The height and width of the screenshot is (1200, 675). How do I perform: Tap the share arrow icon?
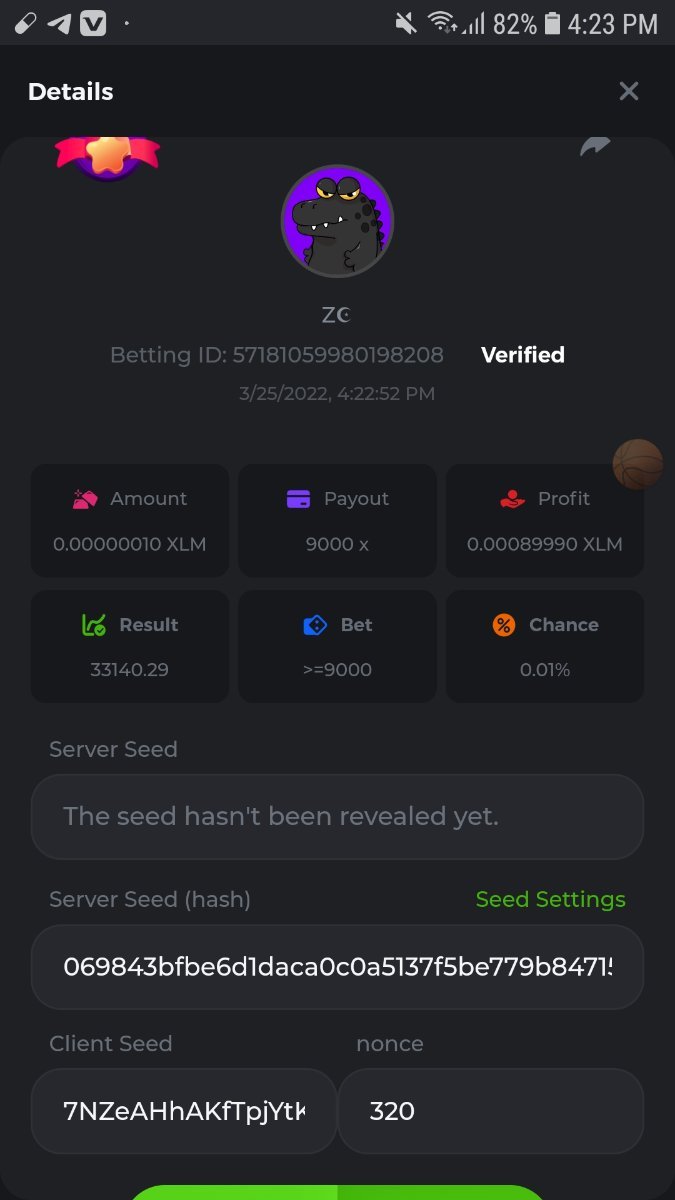point(595,148)
